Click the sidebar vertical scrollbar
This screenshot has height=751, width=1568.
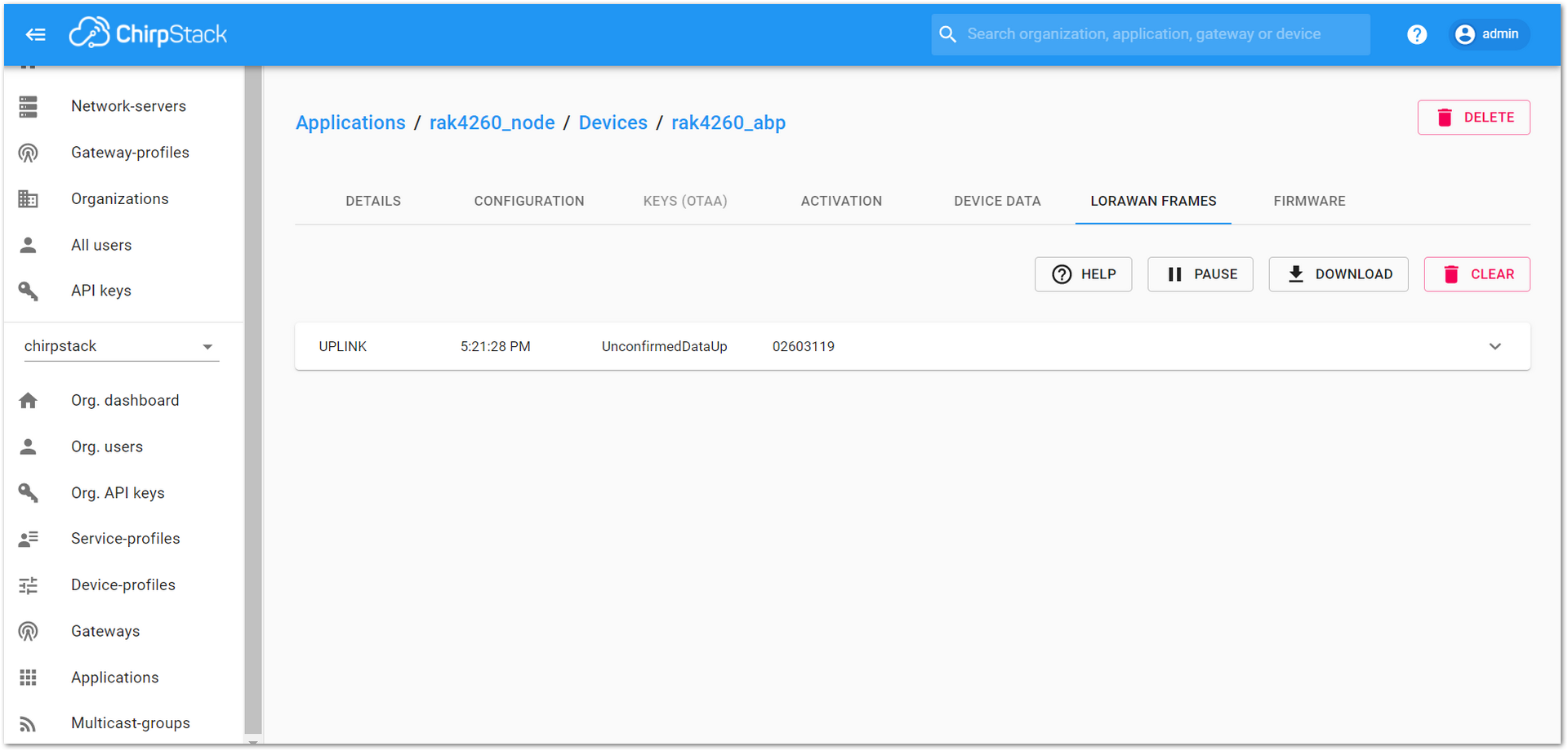pyautogui.click(x=253, y=400)
